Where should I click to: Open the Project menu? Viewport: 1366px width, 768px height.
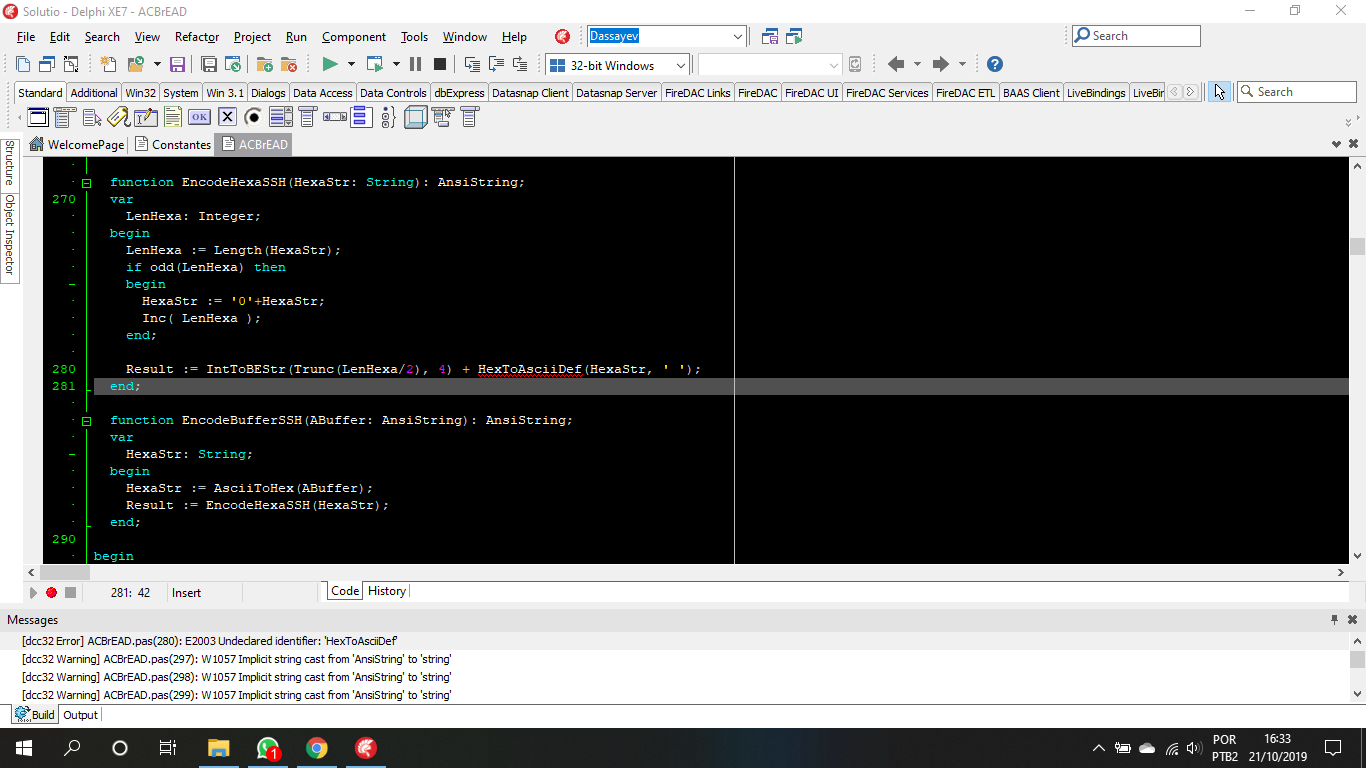tap(252, 37)
